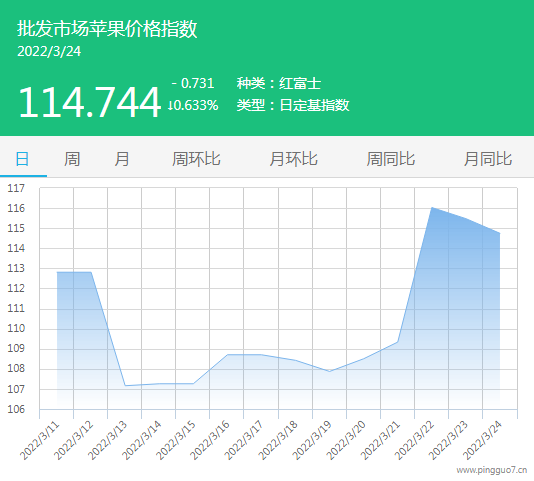
Task: Open the 周同比 tab
Action: [x=391, y=159]
